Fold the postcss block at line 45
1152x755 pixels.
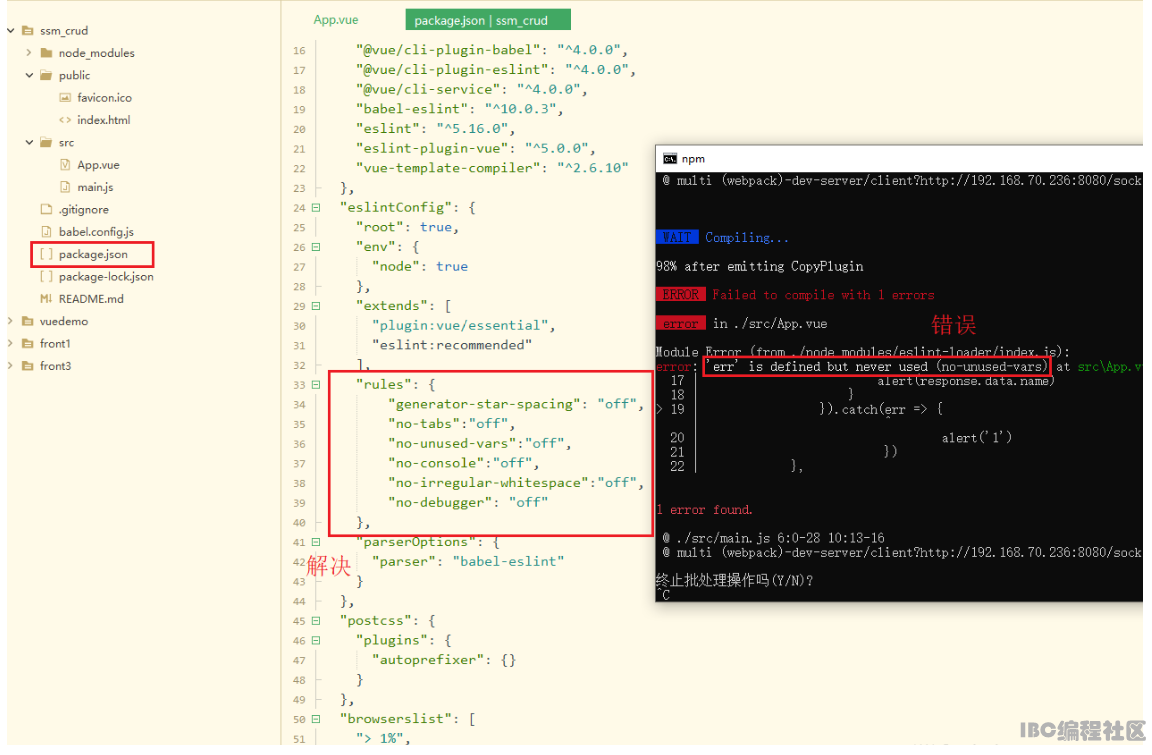pos(316,621)
